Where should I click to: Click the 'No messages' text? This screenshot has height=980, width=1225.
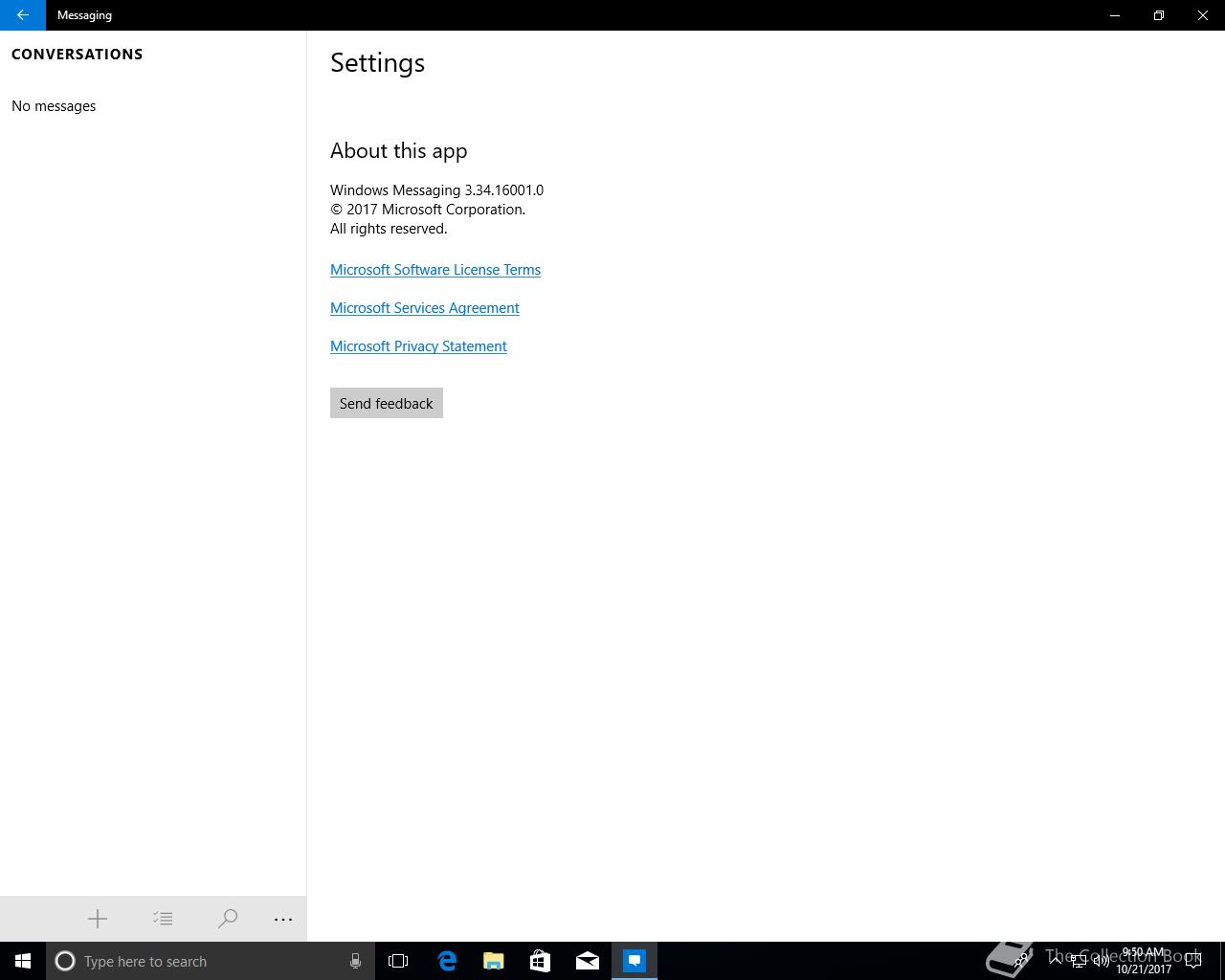tap(54, 106)
